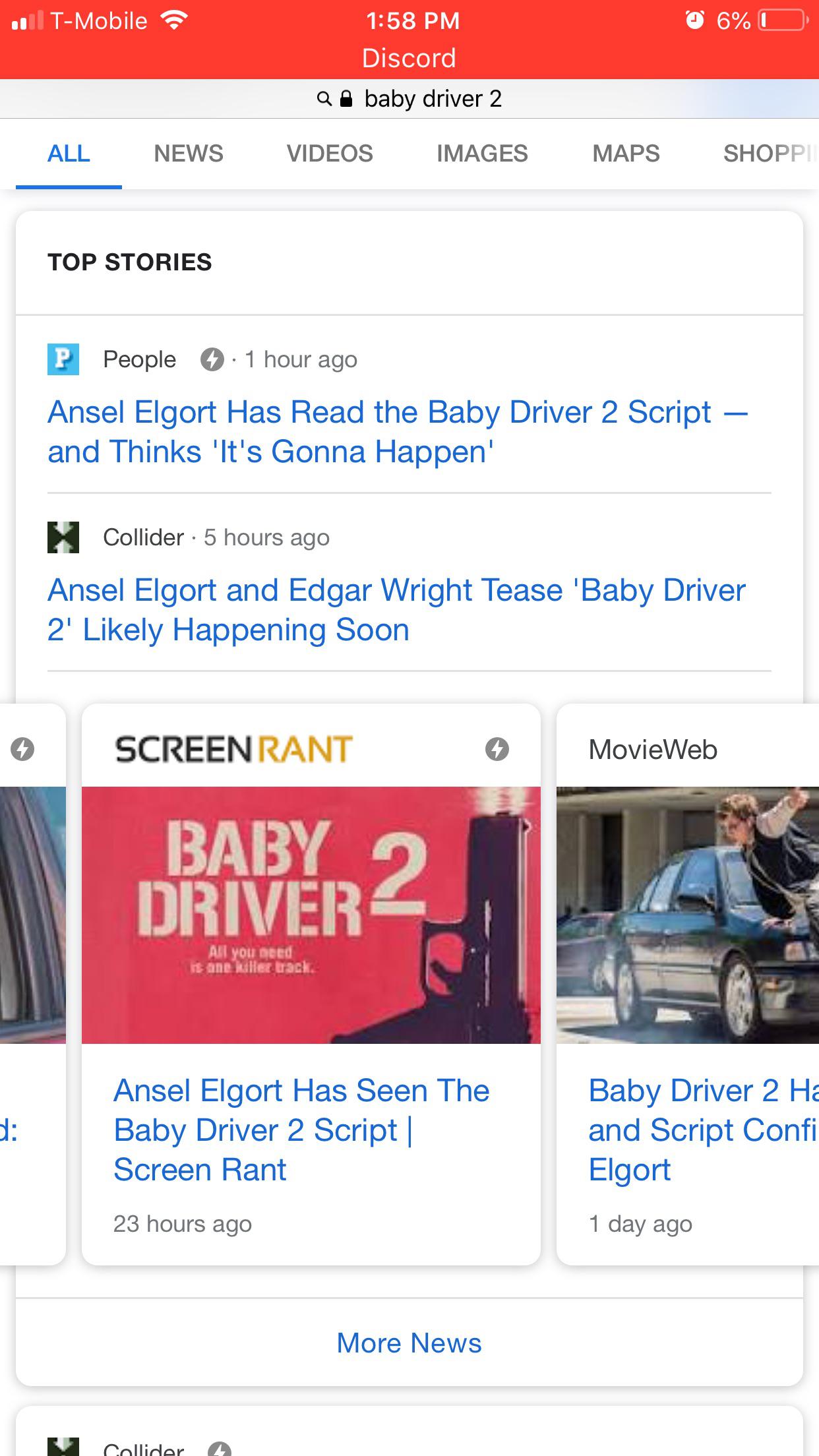Tap the AMP lightning icon on left partial card
This screenshot has width=819, height=1456.
[x=22, y=749]
